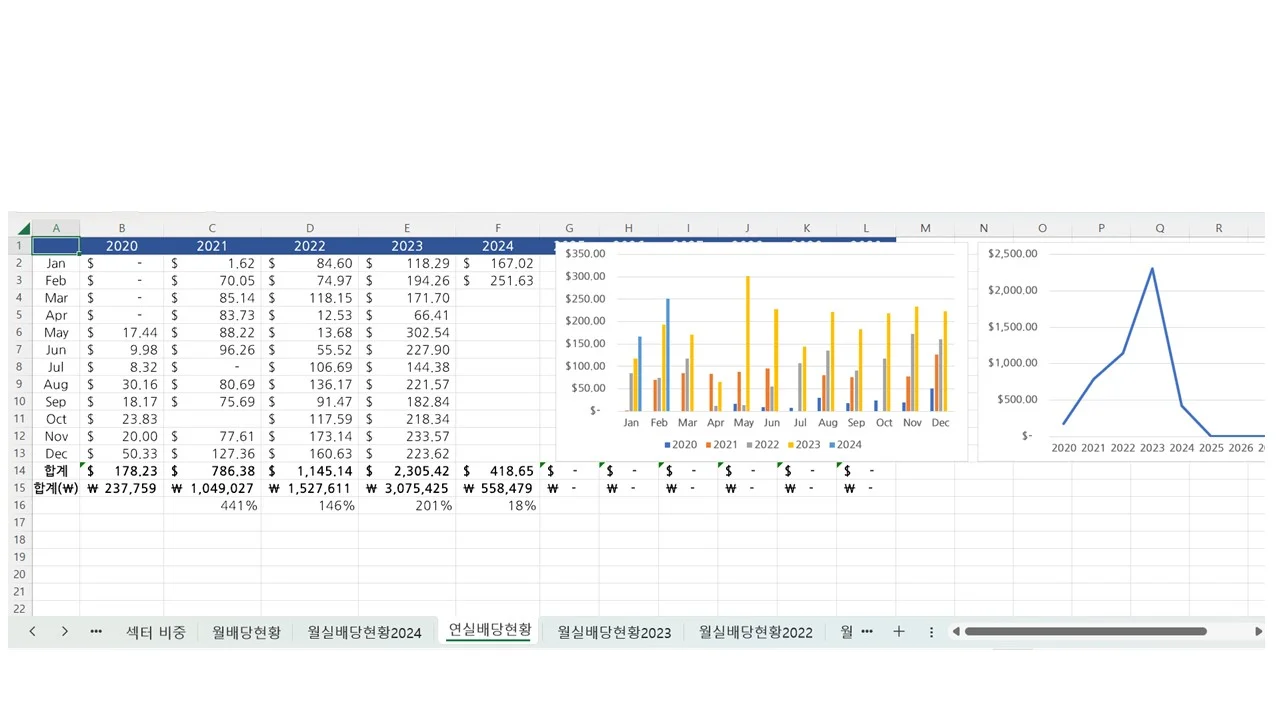
Task: Click the $350.00 axis label on bar chart
Action: point(583,254)
